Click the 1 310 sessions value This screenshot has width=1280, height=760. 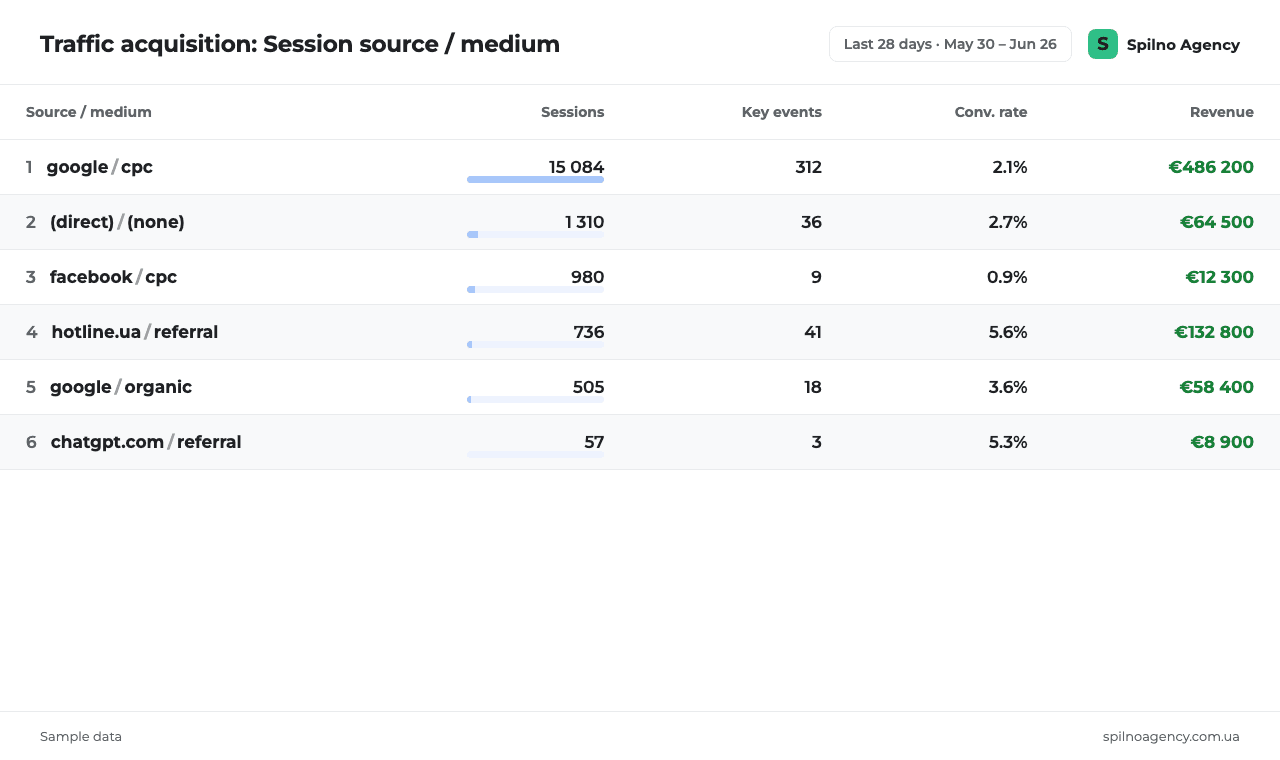point(585,222)
